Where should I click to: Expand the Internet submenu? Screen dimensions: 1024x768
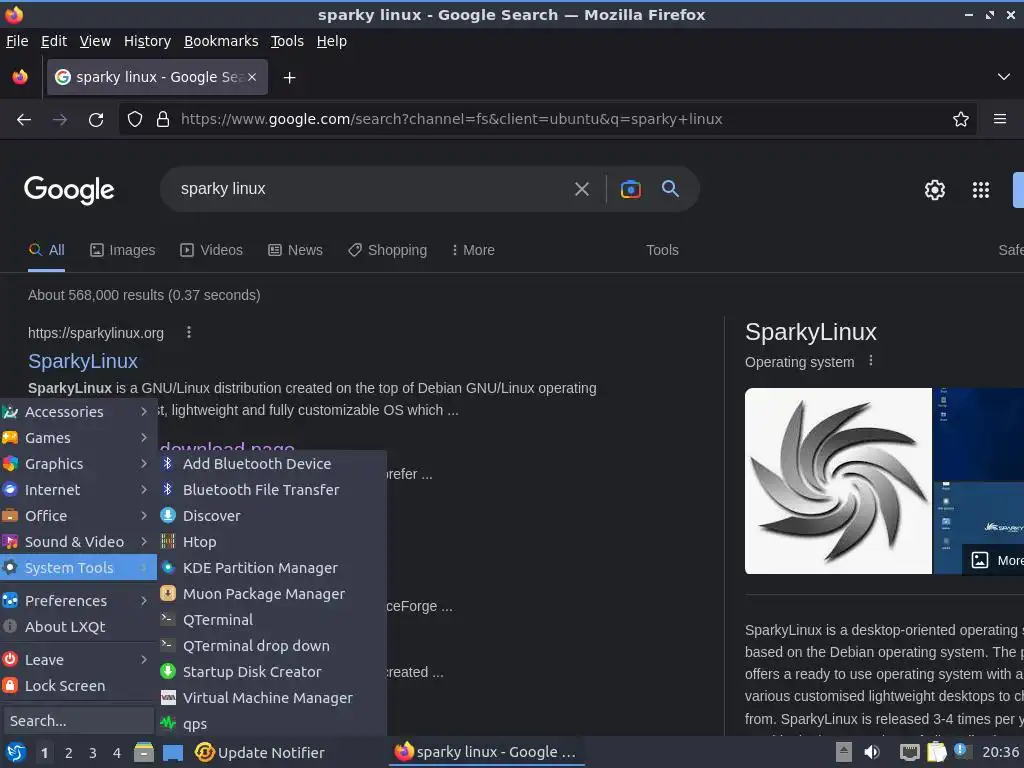point(78,490)
